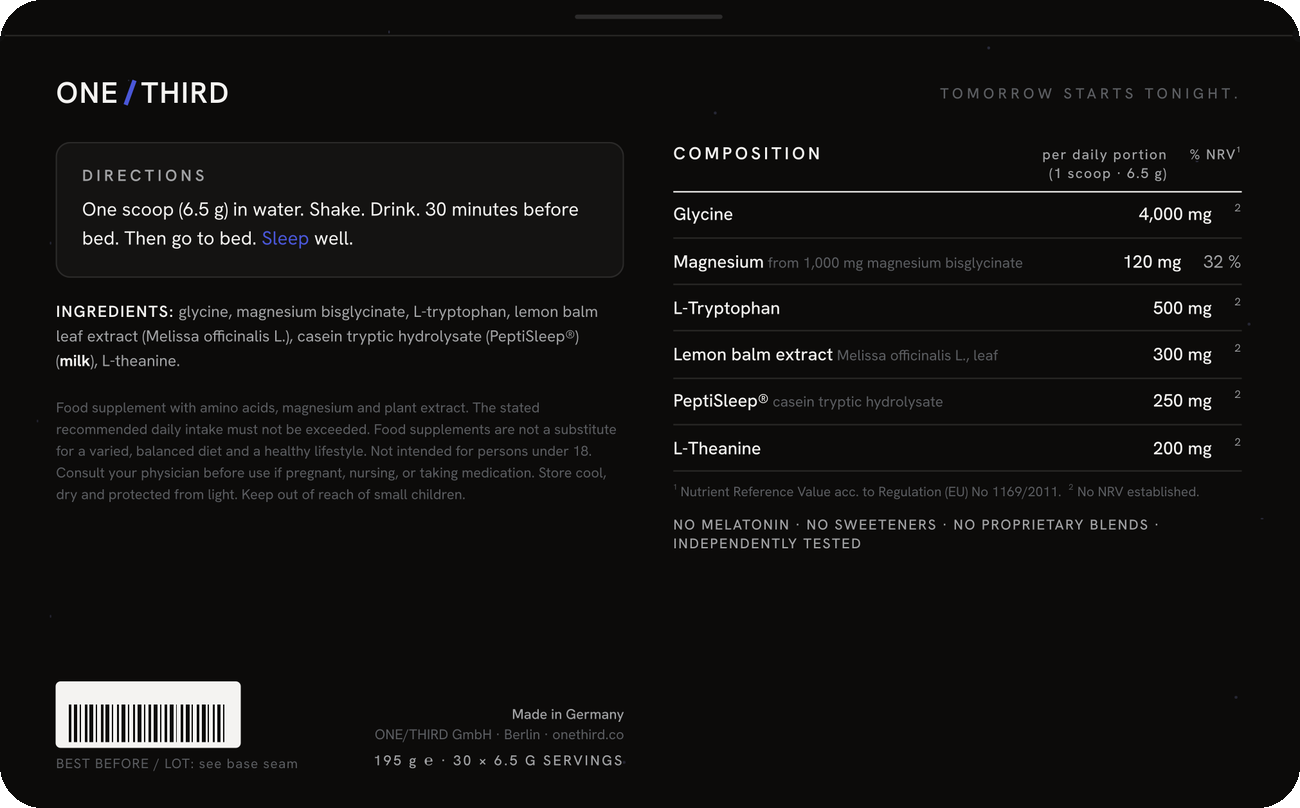The height and width of the screenshot is (808, 1300).
Task: Click the 'ONE/THIRD GmbH' company name
Action: click(x=433, y=735)
